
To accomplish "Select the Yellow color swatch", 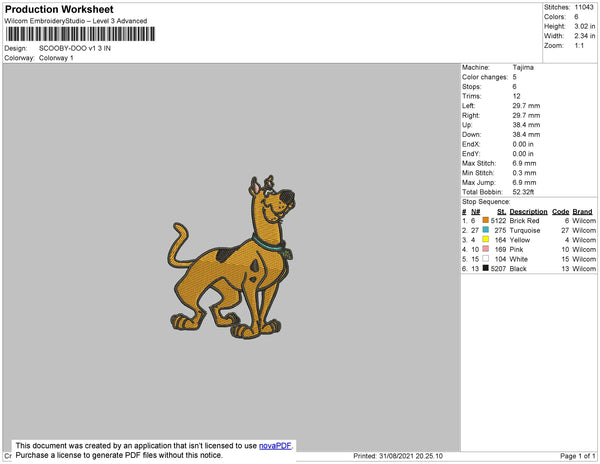I will (x=486, y=239).
